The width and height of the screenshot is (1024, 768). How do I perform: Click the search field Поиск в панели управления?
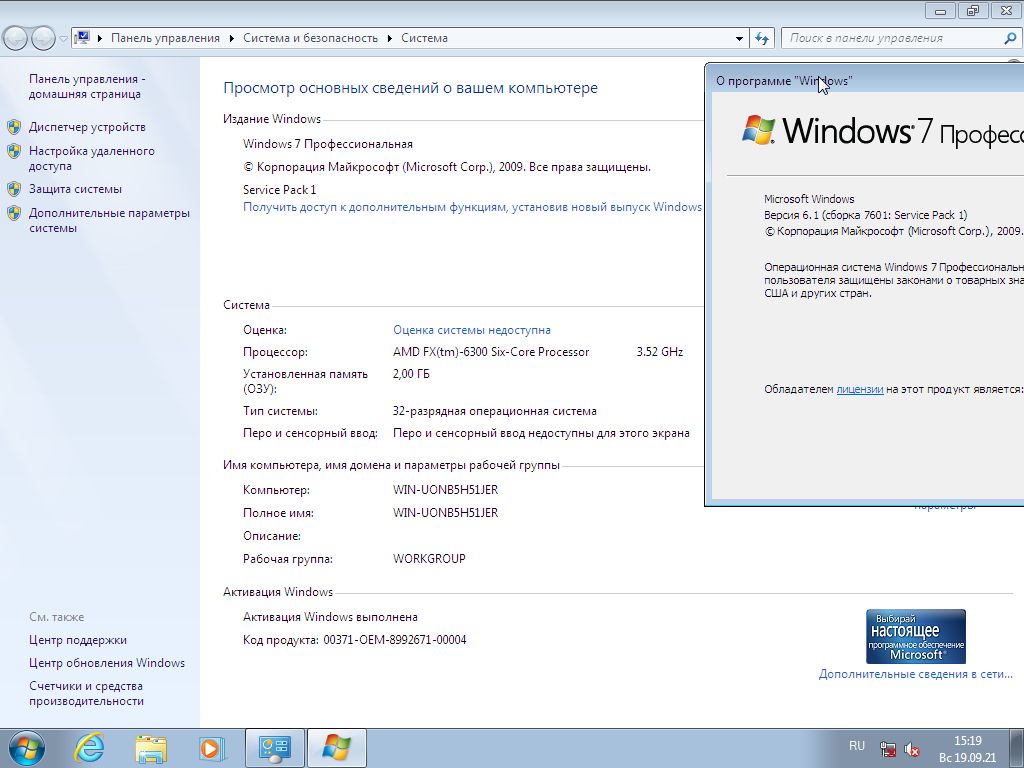coord(891,39)
